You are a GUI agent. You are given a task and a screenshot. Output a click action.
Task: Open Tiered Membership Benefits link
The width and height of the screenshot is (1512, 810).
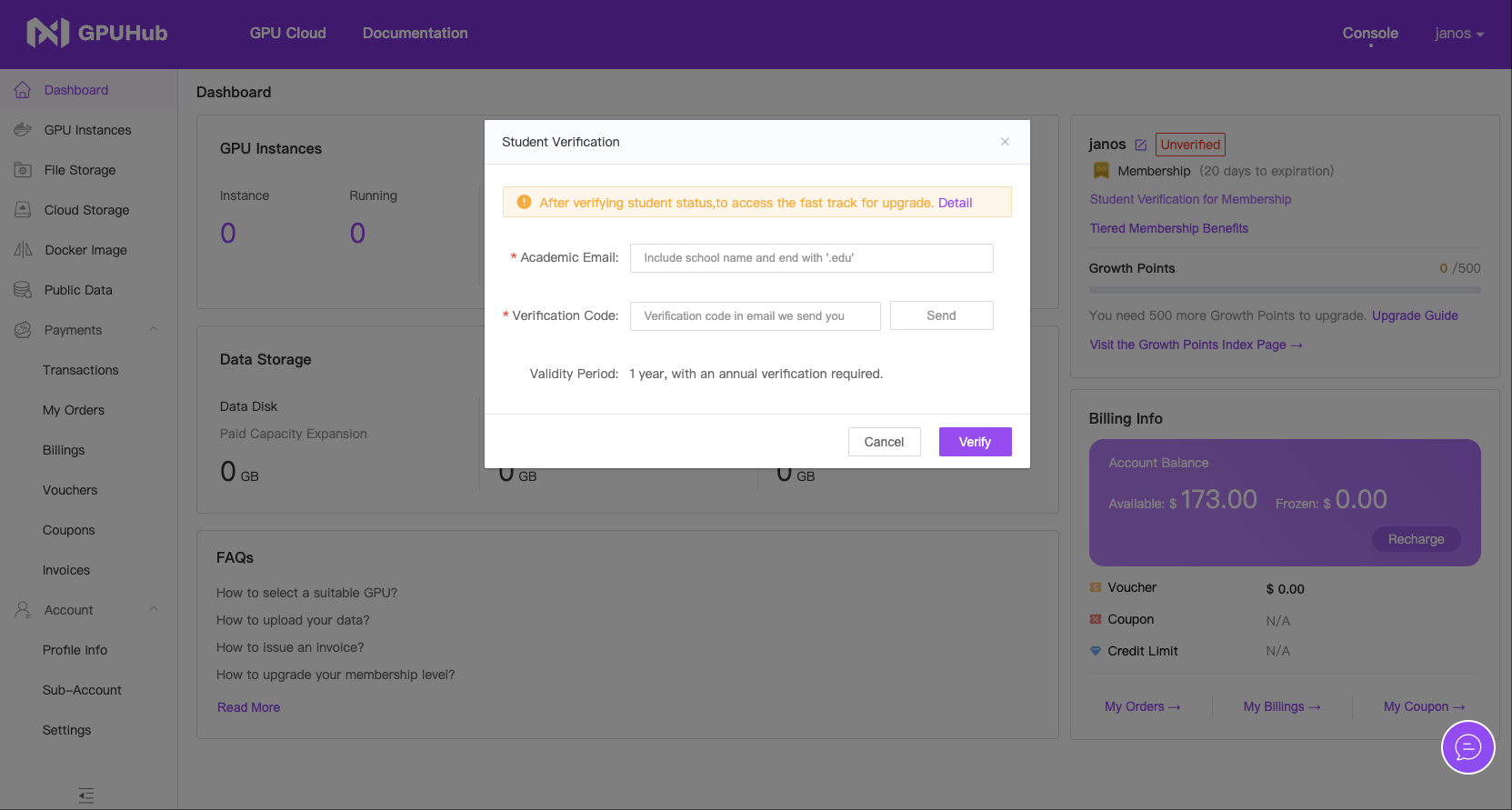[x=1169, y=228]
